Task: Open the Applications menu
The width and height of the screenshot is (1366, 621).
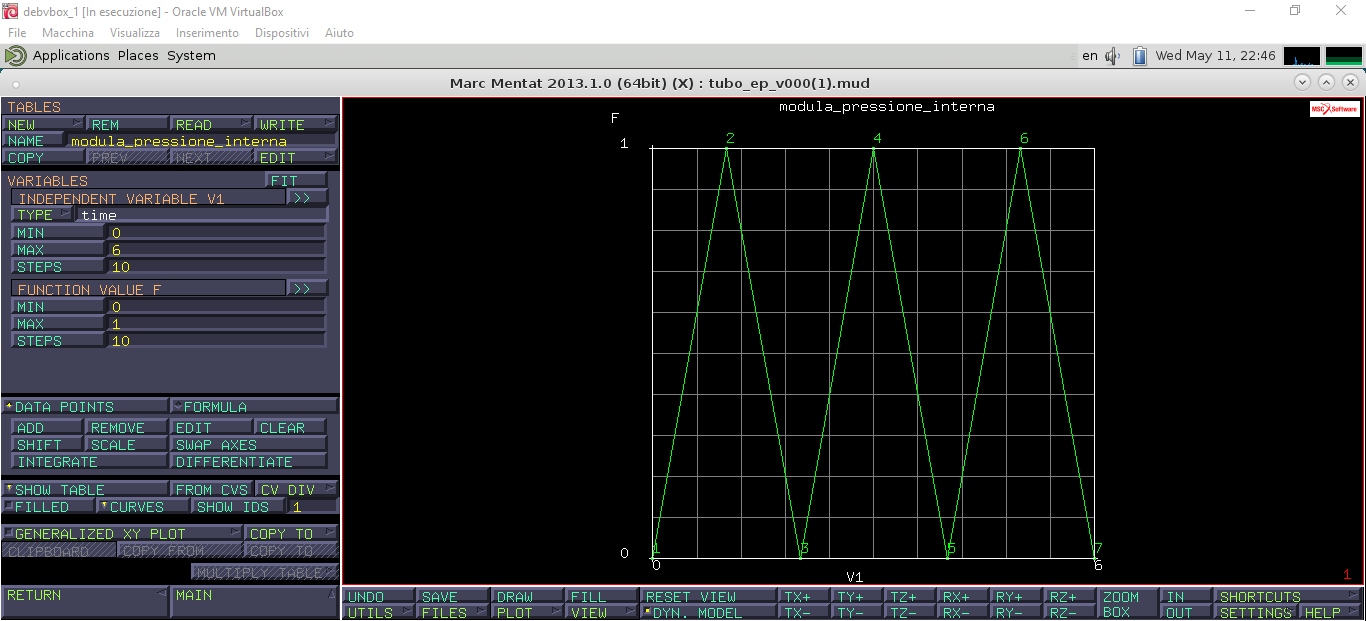Action: [70, 56]
